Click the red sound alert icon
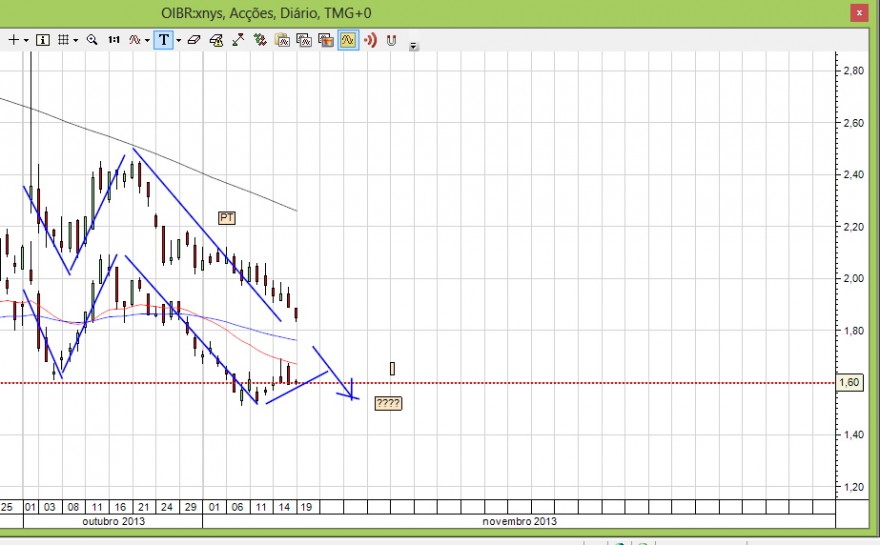 pyautogui.click(x=370, y=40)
